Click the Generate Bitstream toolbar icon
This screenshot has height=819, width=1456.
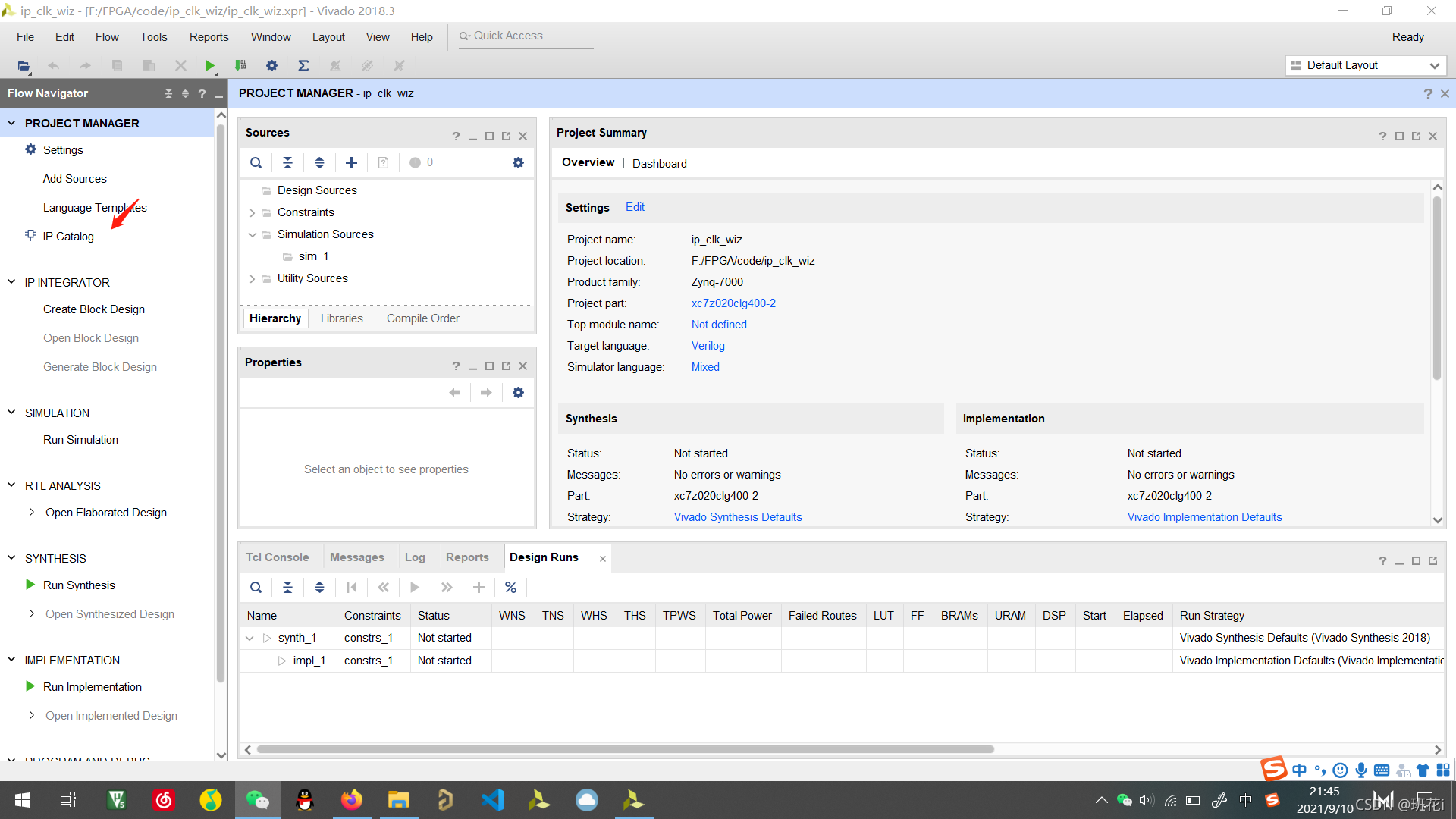coord(240,66)
